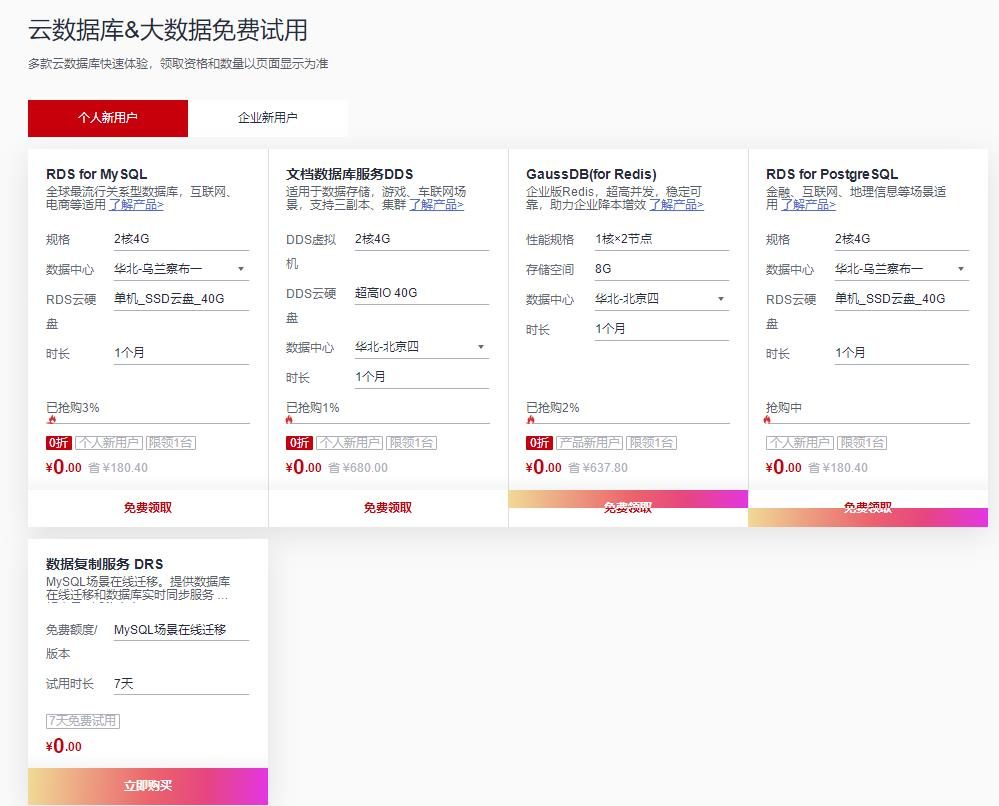
Task: Click 已抢购1% progress bar in DDS card
Action: tap(388, 423)
